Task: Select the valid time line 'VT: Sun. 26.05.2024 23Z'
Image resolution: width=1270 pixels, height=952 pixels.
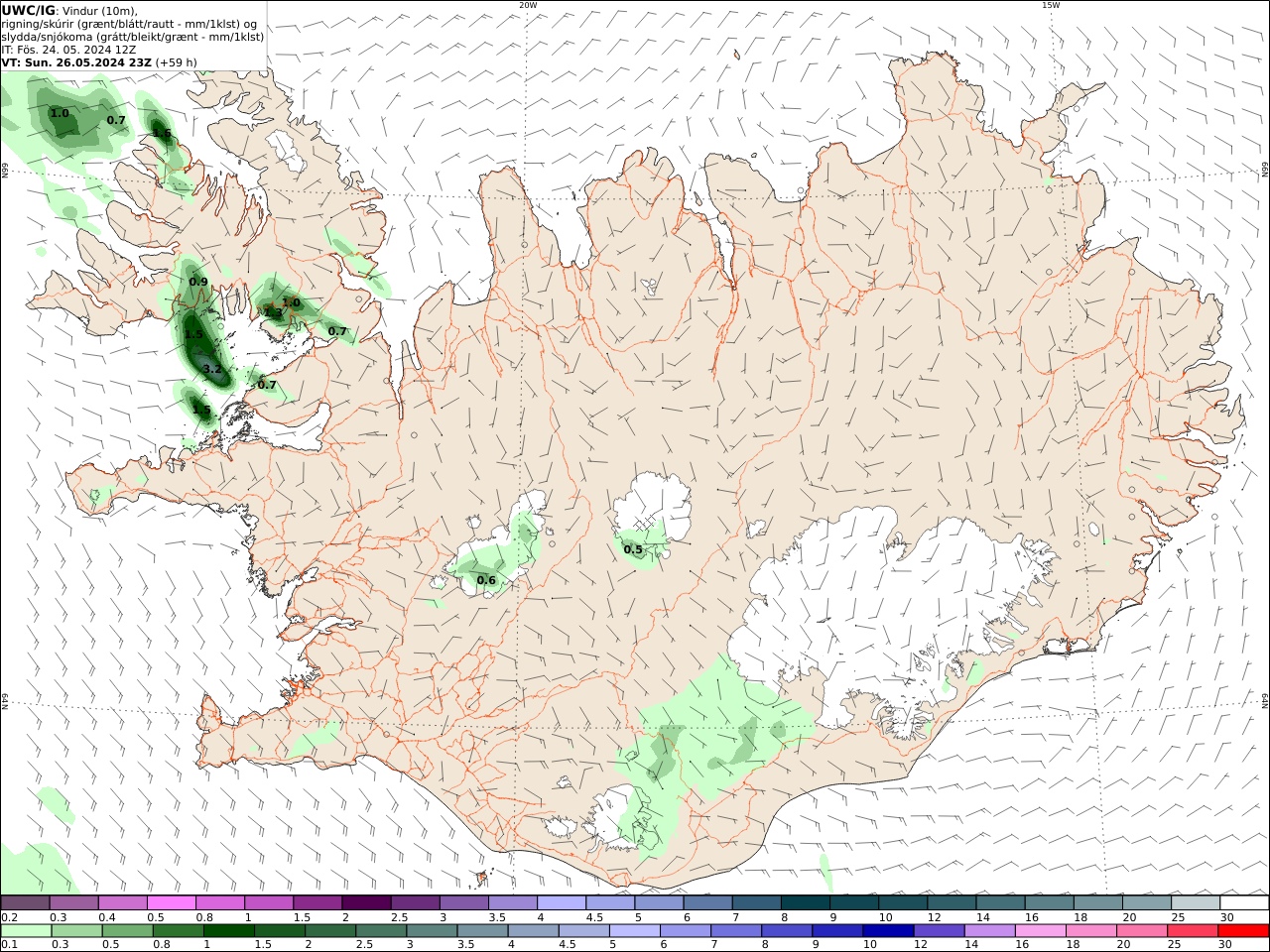Action: tap(77, 61)
